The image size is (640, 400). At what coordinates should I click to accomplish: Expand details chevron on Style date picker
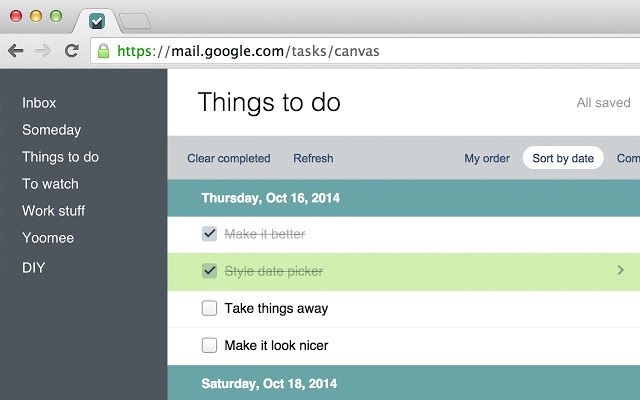[x=620, y=270]
